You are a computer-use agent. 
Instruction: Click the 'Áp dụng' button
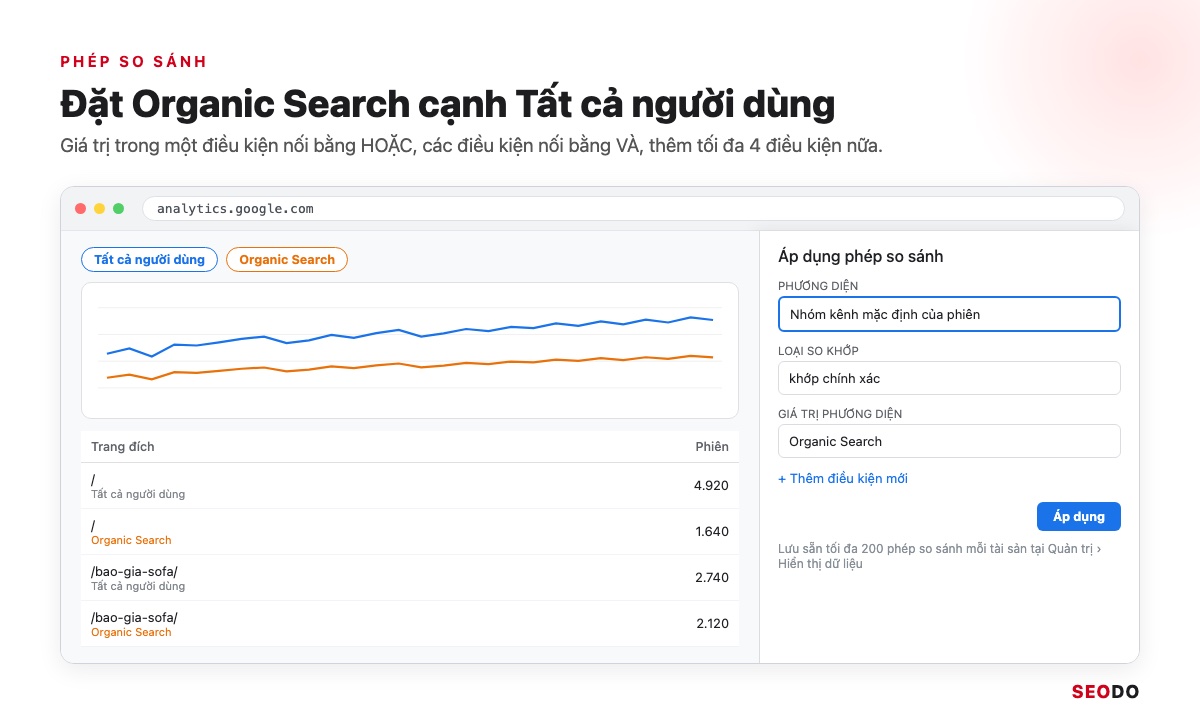coord(1079,516)
